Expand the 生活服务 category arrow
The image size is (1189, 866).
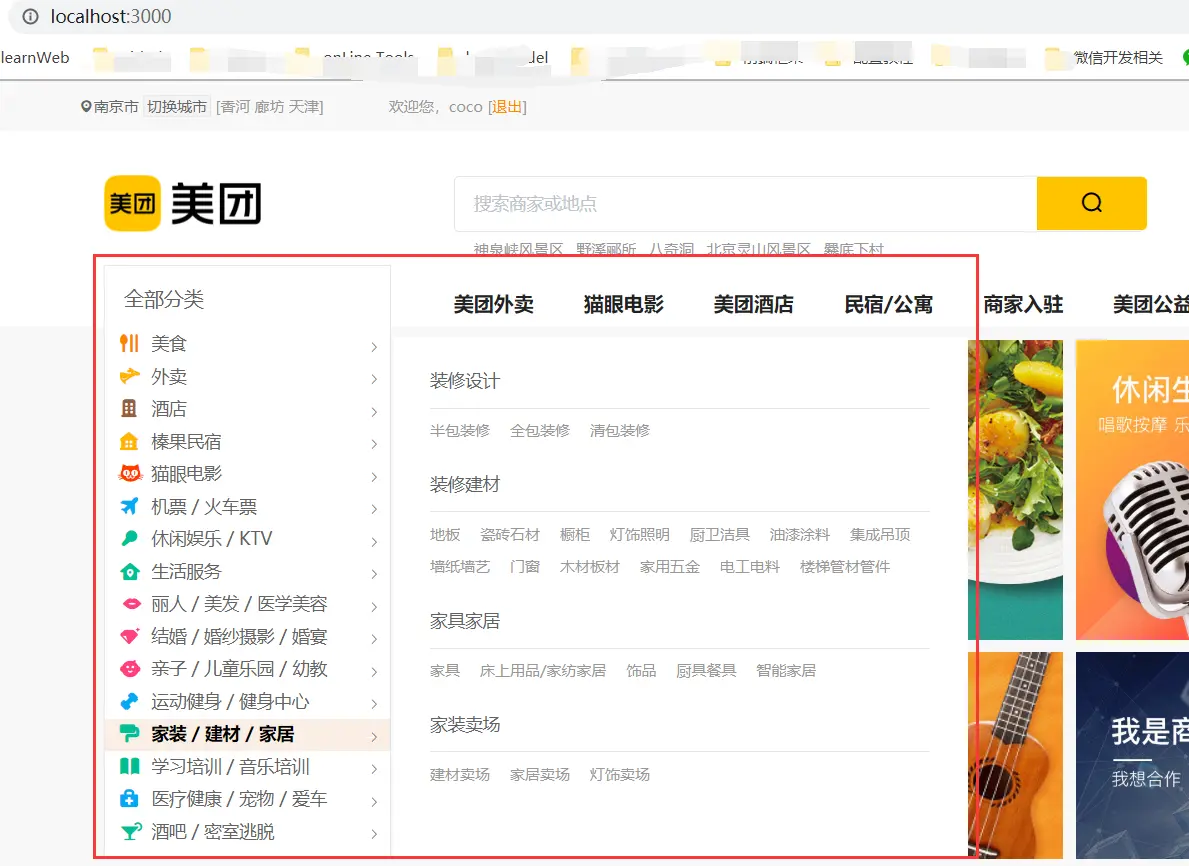click(374, 574)
